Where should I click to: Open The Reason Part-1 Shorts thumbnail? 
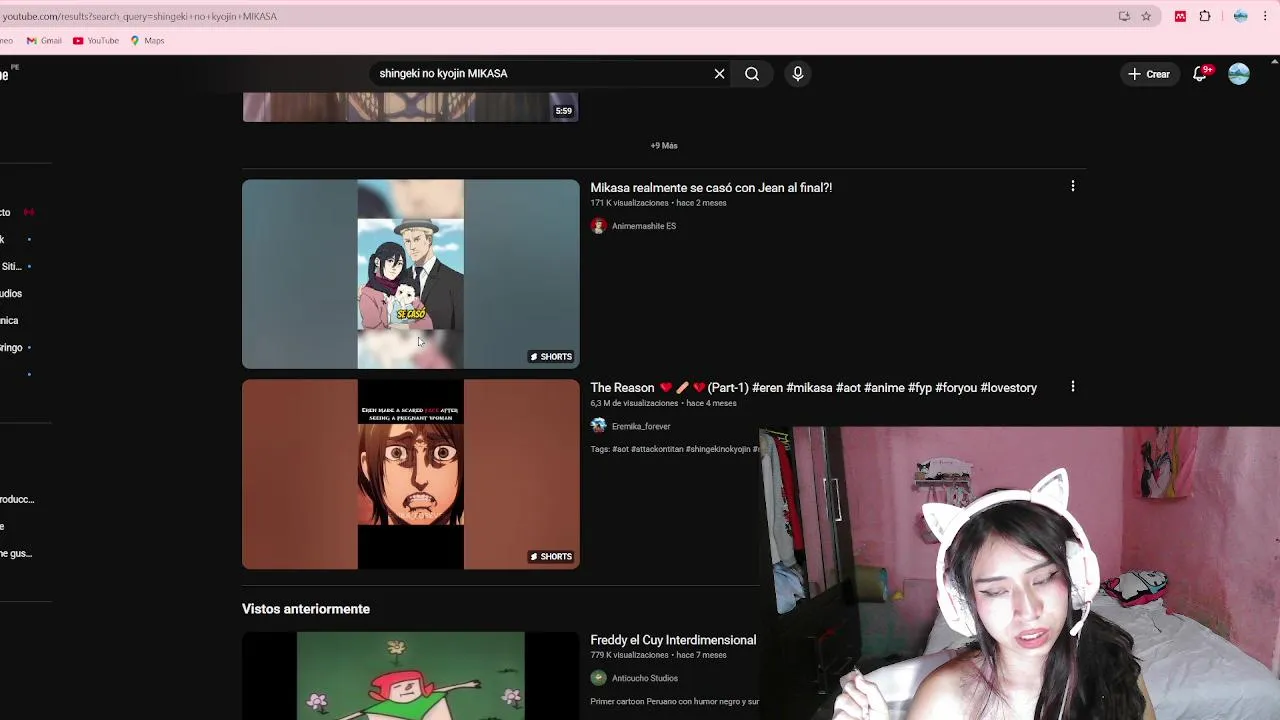click(410, 474)
